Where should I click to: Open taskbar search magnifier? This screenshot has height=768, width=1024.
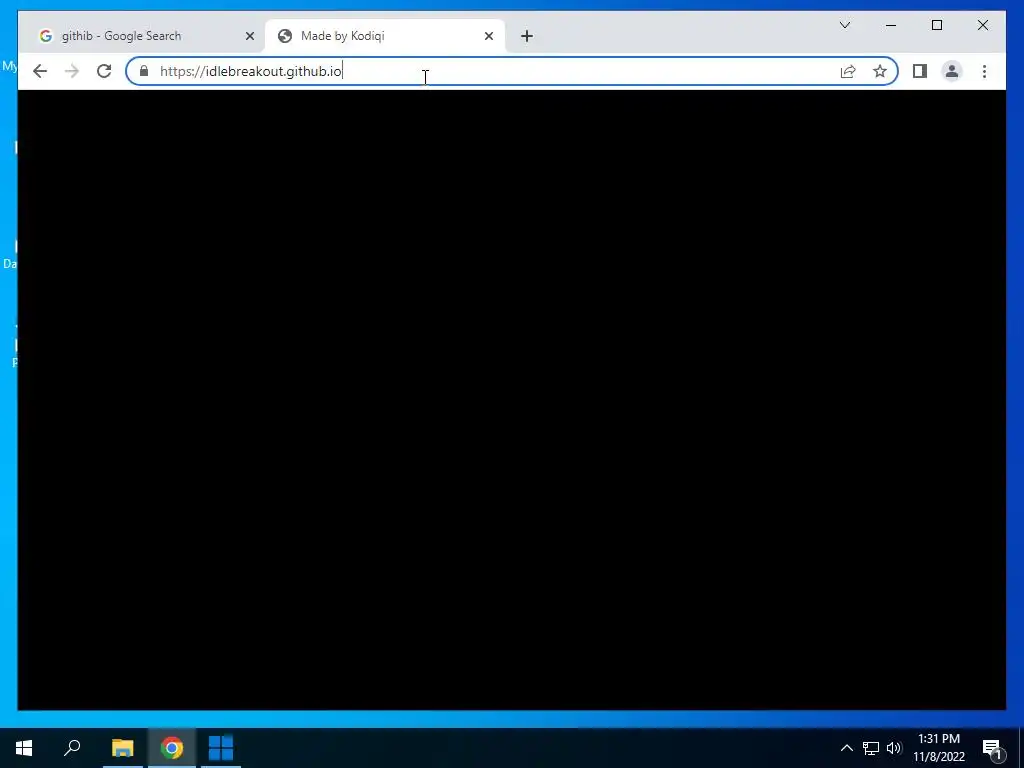pos(72,748)
